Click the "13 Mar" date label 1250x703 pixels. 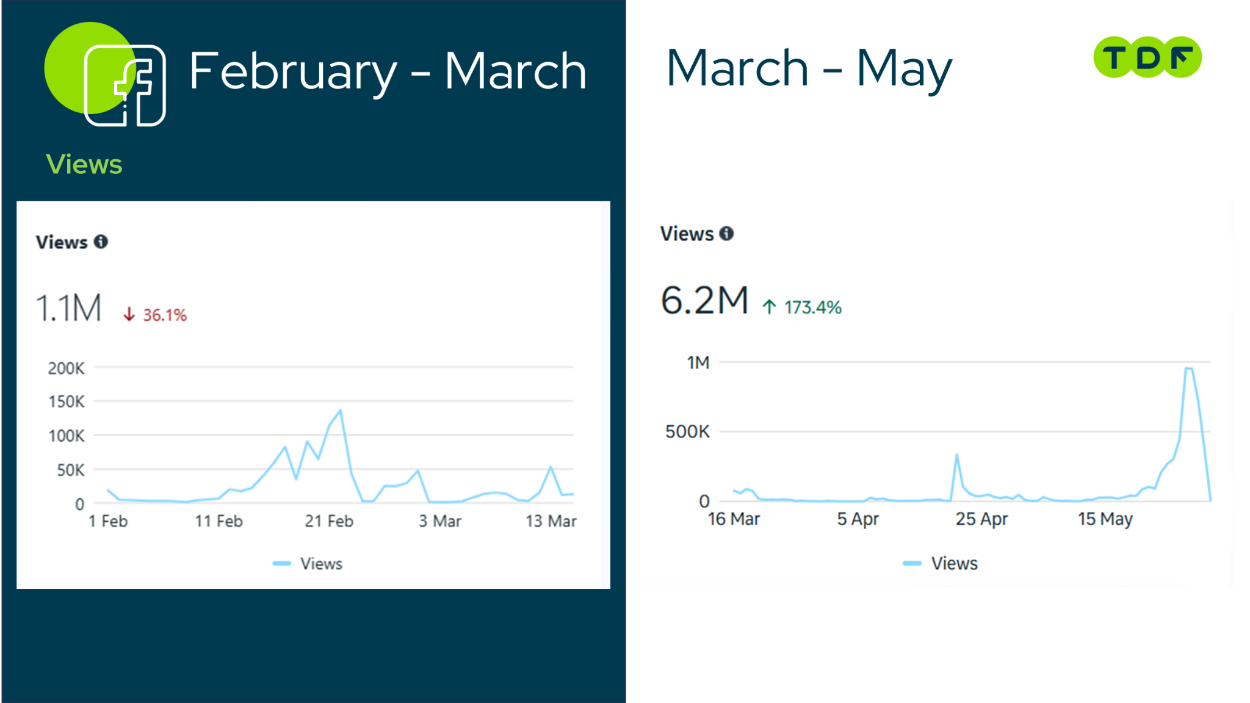click(x=550, y=521)
